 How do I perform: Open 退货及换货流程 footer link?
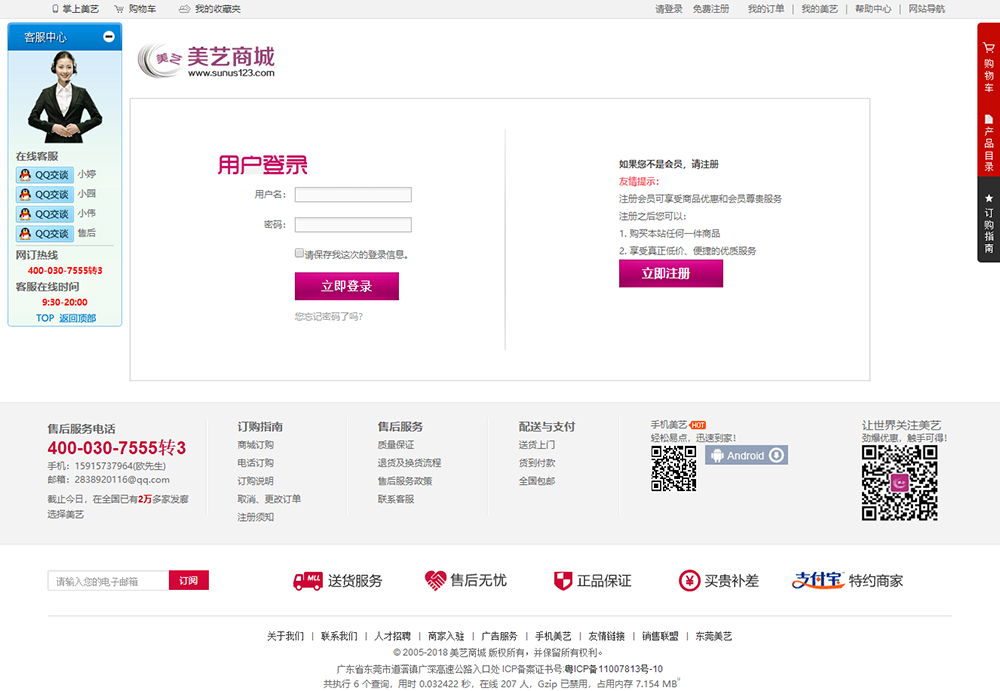point(409,463)
